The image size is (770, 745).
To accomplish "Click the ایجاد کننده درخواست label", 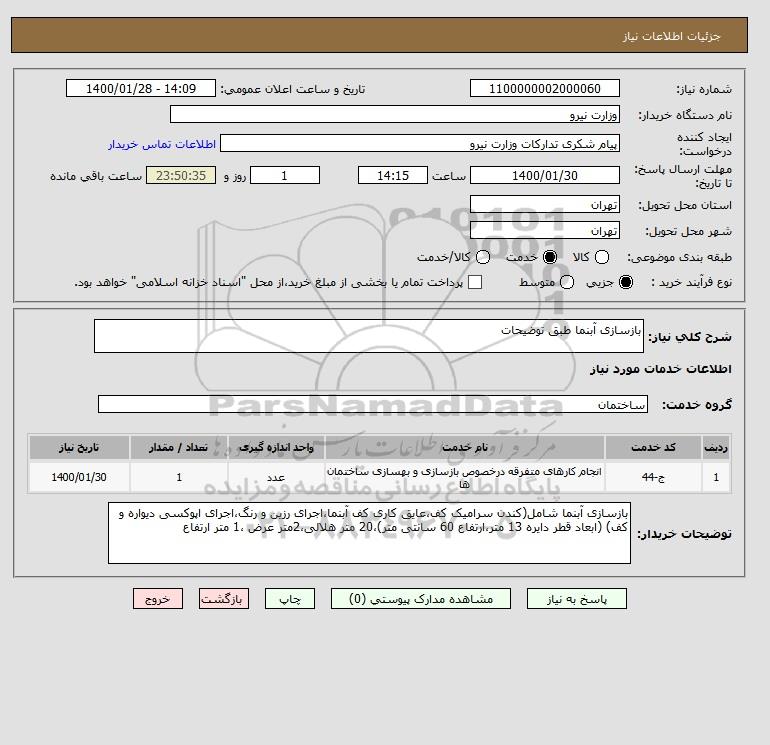I will tap(705, 144).
